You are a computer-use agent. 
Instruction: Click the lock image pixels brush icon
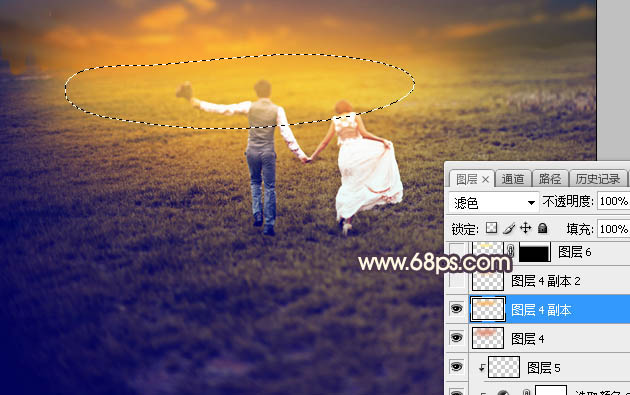509,228
